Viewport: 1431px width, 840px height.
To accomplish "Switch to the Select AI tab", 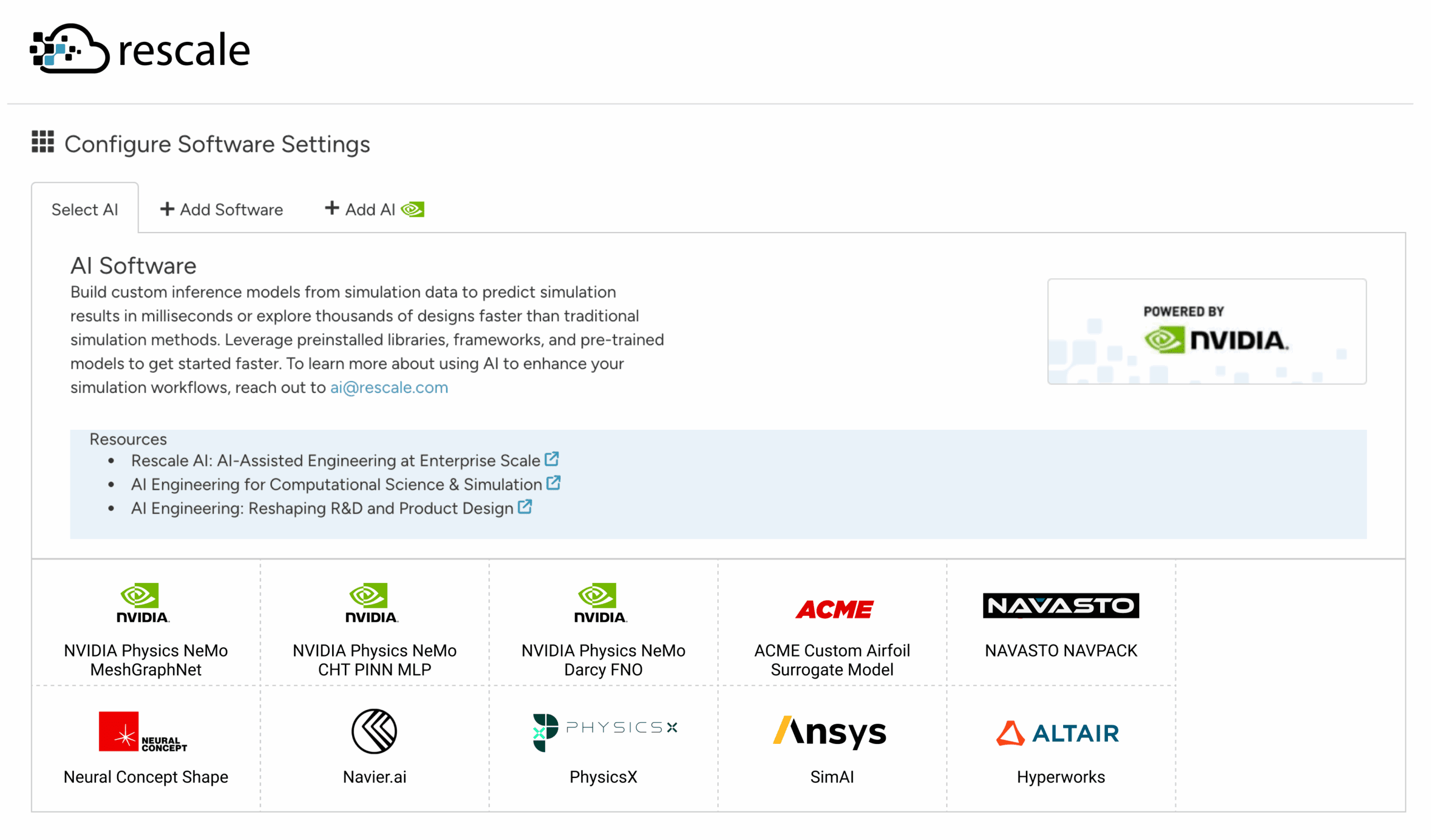I will tap(84, 210).
